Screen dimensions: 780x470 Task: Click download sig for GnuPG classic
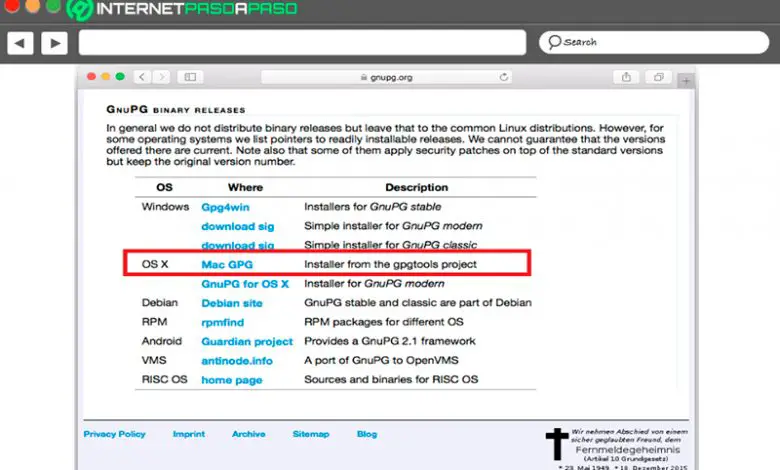click(238, 245)
